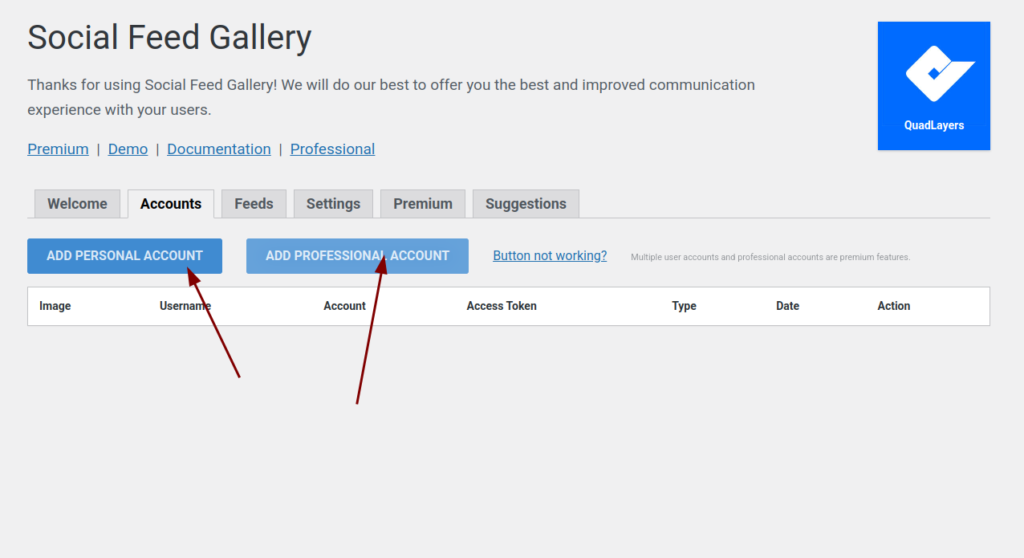The height and width of the screenshot is (558, 1024).
Task: Open the Demo link
Action: point(128,149)
